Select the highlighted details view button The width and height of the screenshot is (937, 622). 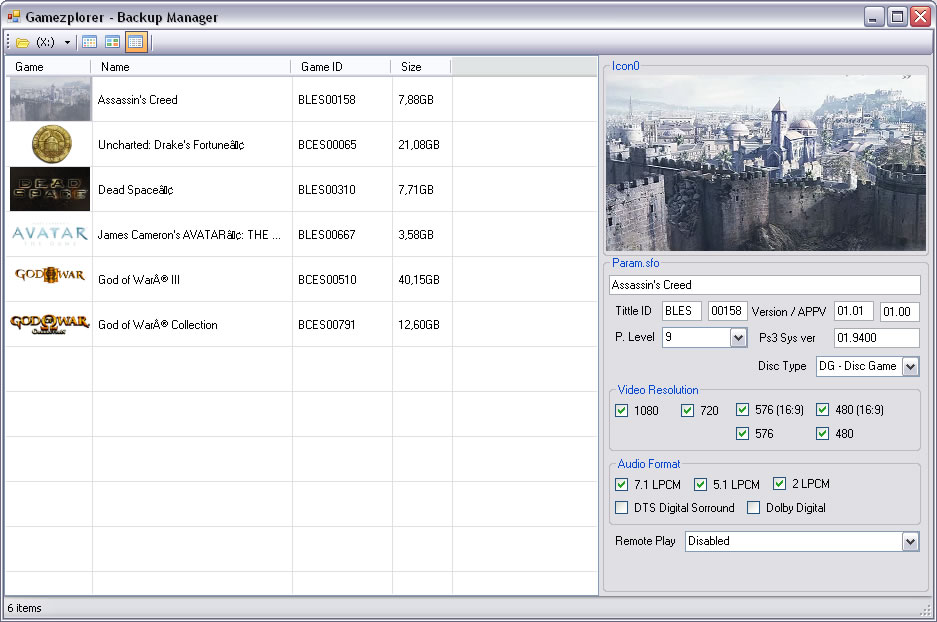click(135, 42)
